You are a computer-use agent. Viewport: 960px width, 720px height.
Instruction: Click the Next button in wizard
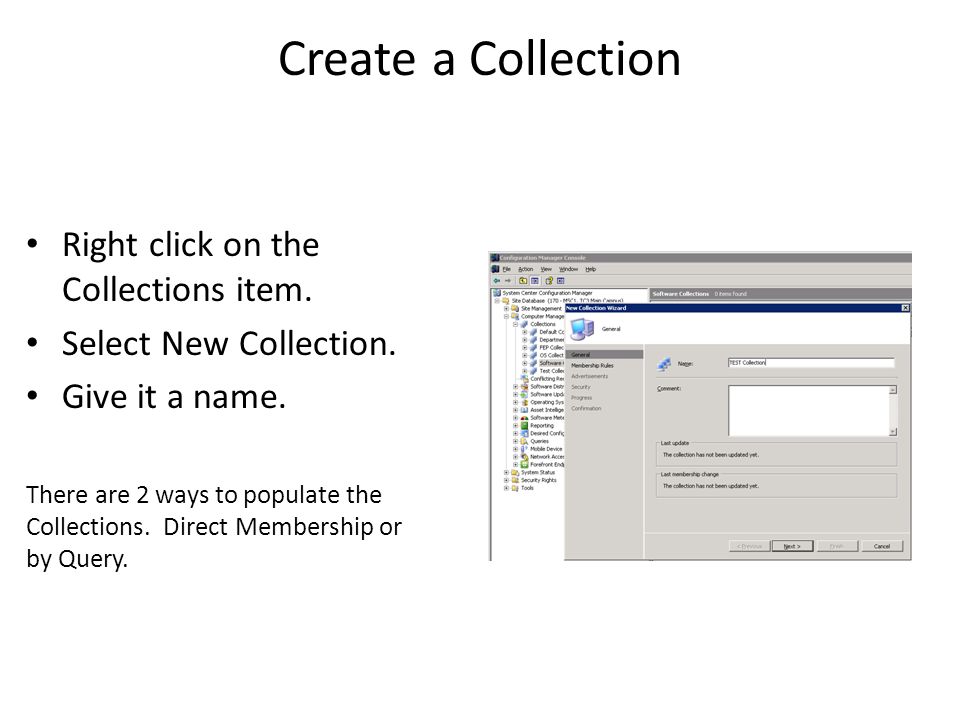click(792, 546)
